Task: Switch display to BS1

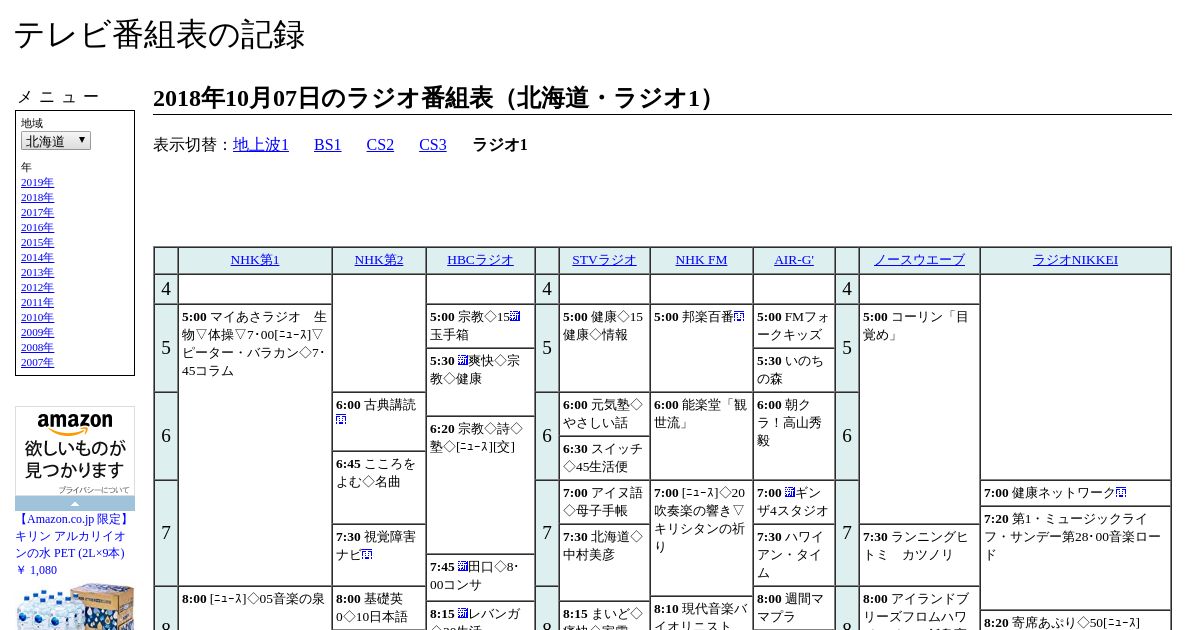Action: (328, 145)
